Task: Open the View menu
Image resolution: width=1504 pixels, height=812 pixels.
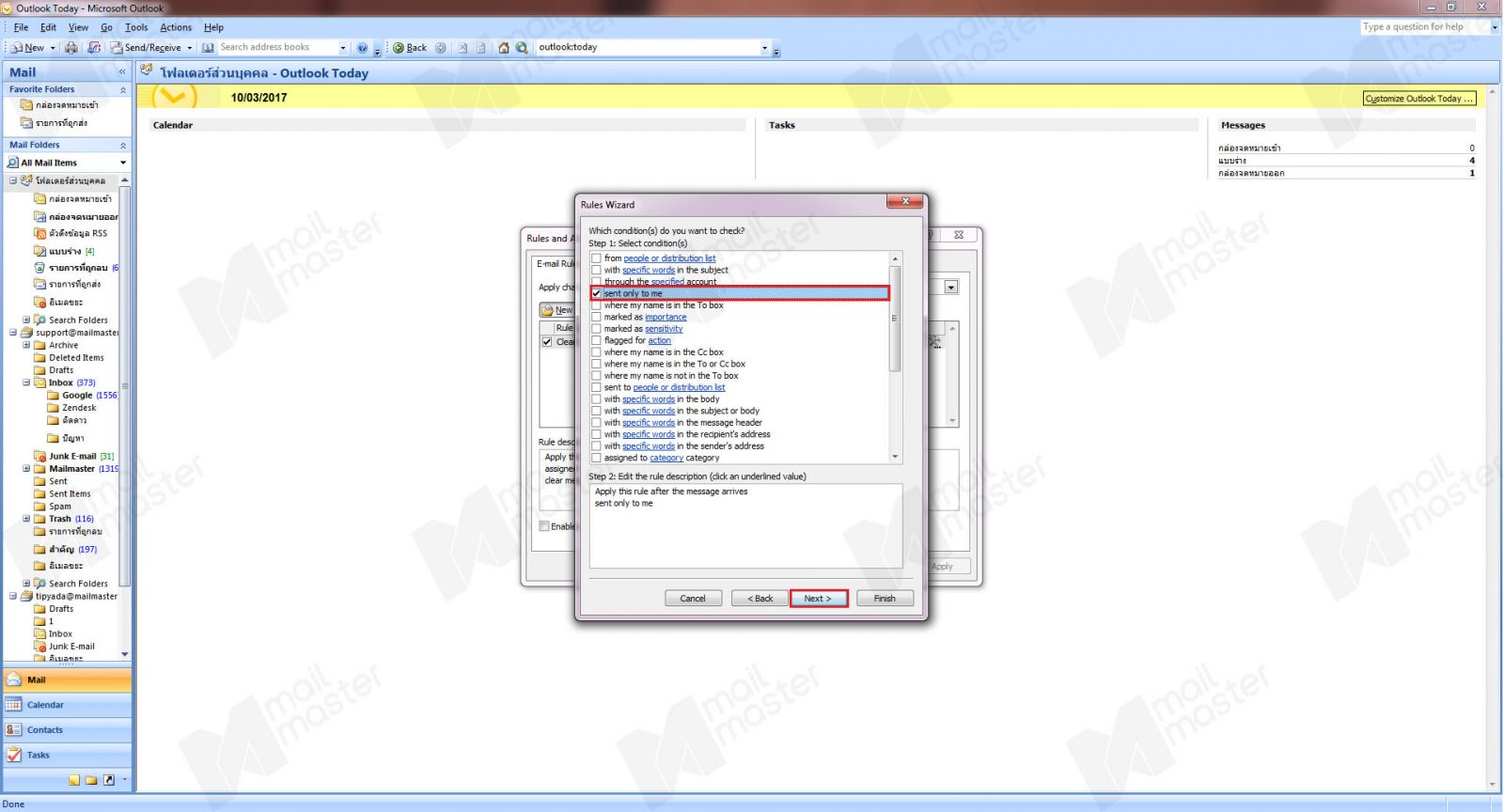Action: coord(78,27)
